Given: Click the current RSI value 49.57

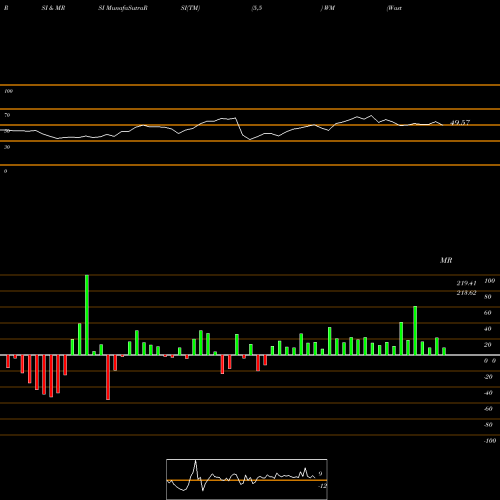Looking at the screenshot, I should pyautogui.click(x=460, y=122).
